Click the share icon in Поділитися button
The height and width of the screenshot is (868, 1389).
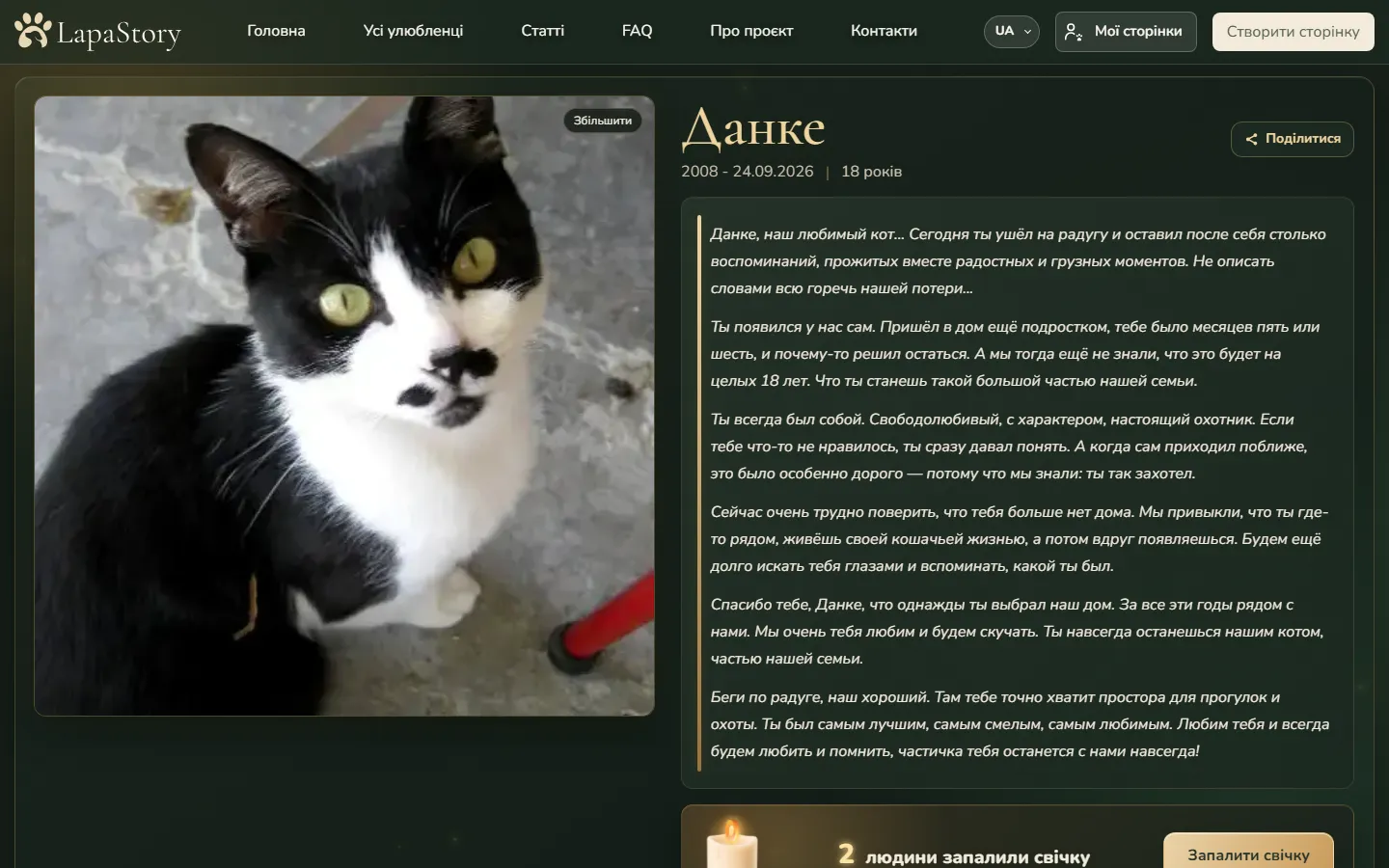point(1251,139)
